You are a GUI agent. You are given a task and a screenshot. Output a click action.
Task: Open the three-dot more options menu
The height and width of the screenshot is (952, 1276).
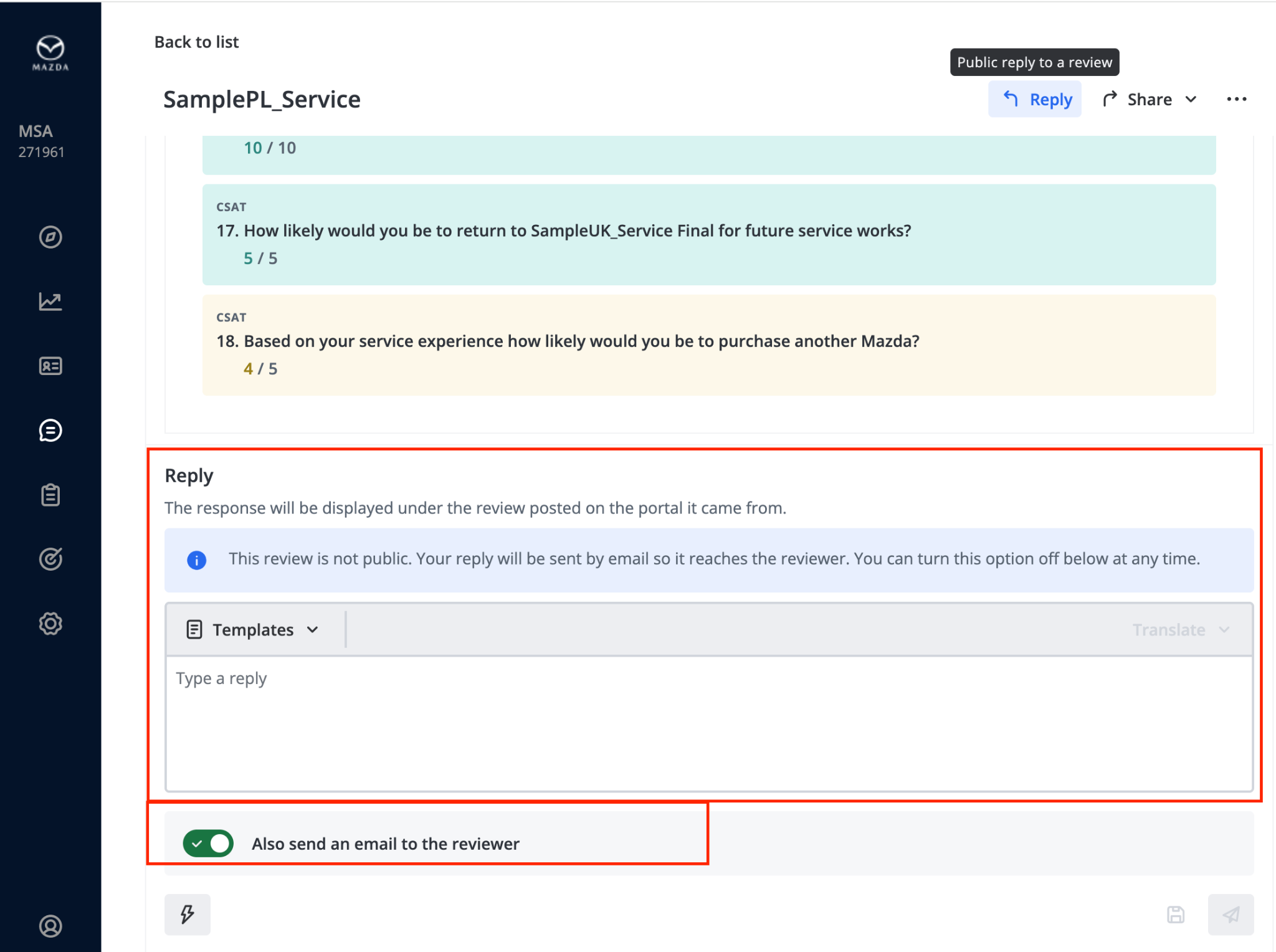(x=1236, y=100)
